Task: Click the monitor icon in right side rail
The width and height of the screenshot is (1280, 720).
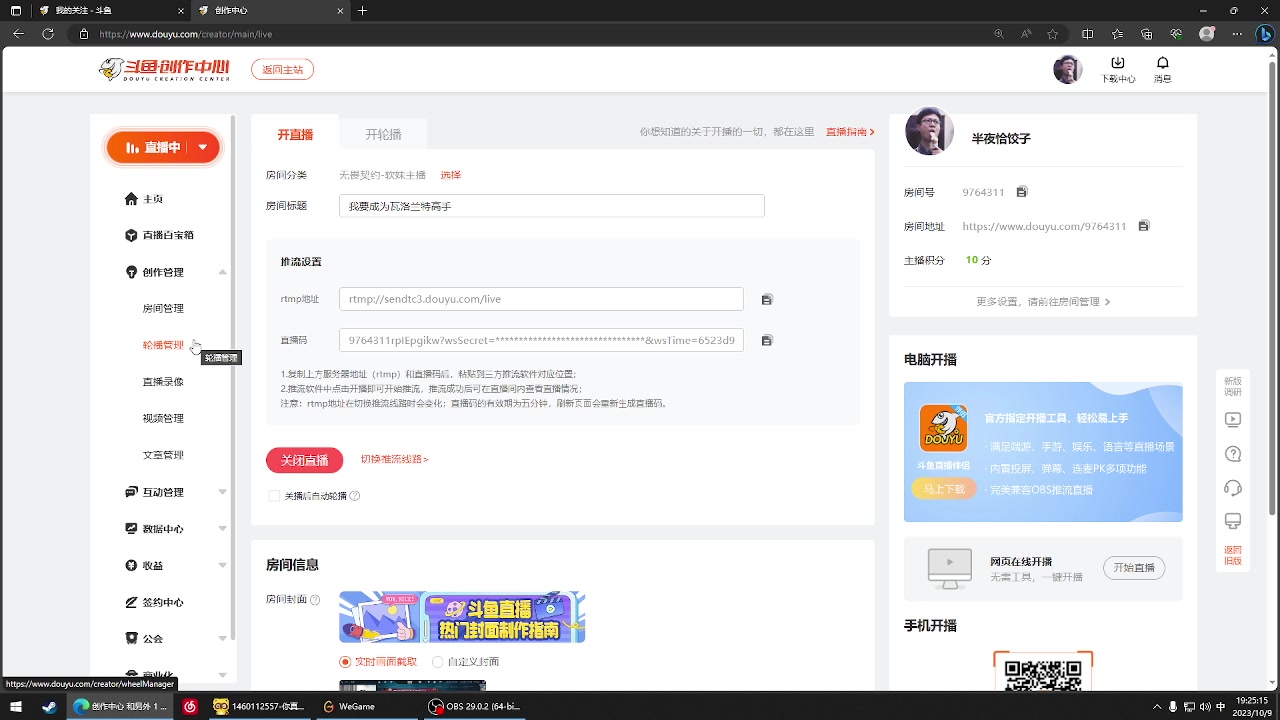Action: tap(1233, 522)
